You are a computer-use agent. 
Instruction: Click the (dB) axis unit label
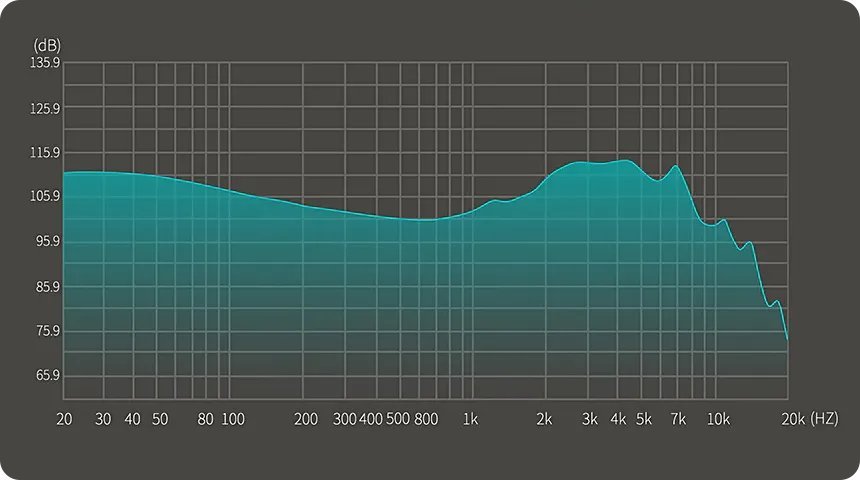click(47, 45)
